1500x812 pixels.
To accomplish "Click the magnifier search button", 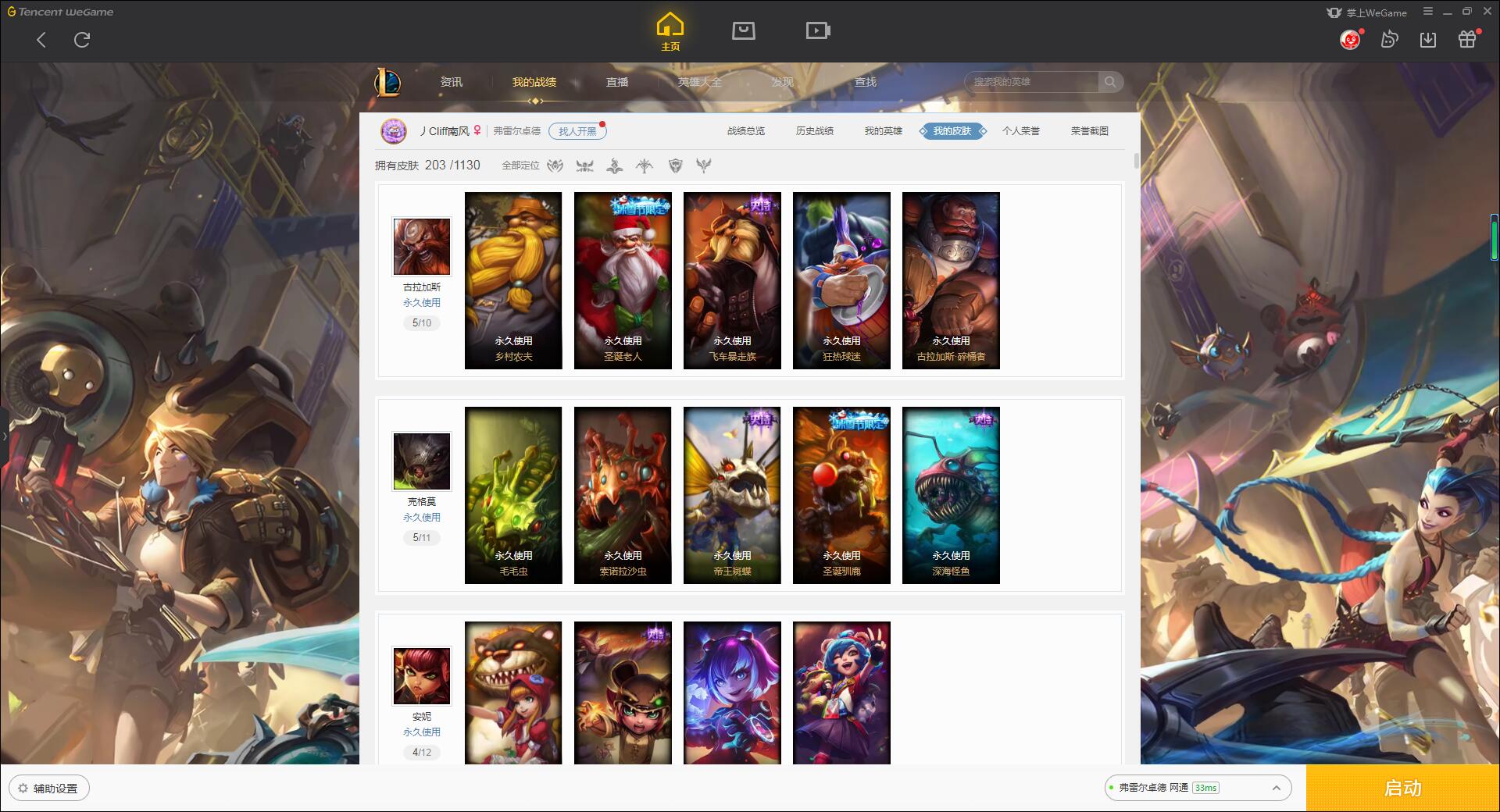I will [x=1110, y=82].
